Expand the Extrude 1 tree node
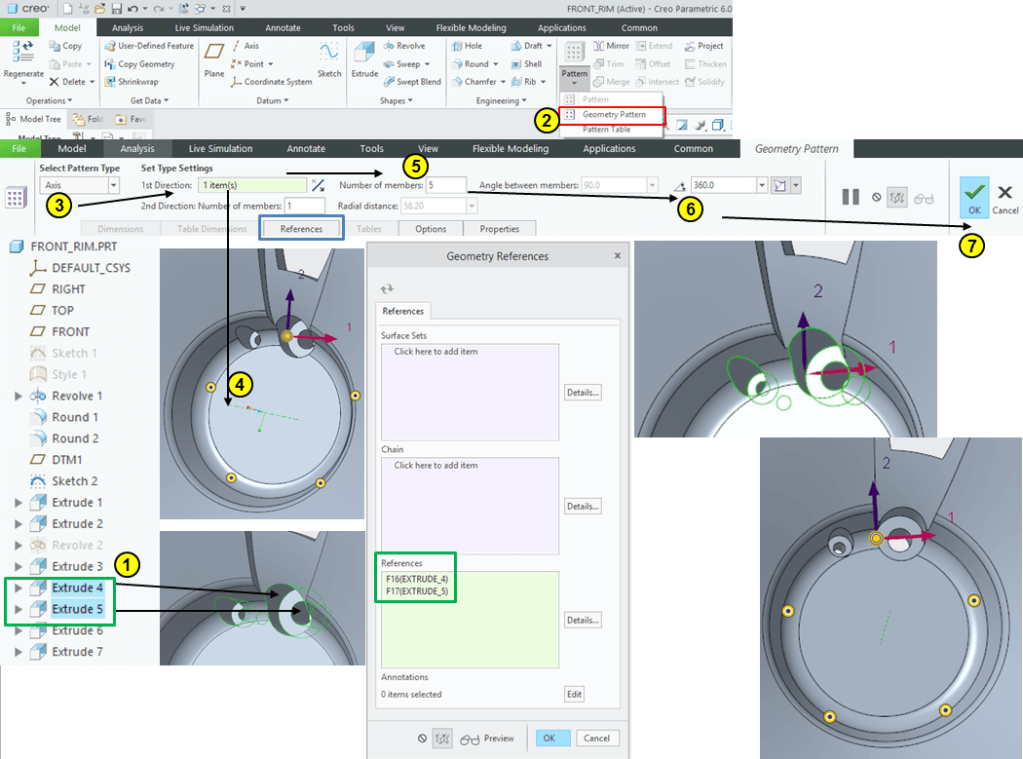This screenshot has width=1023, height=759. tap(18, 502)
